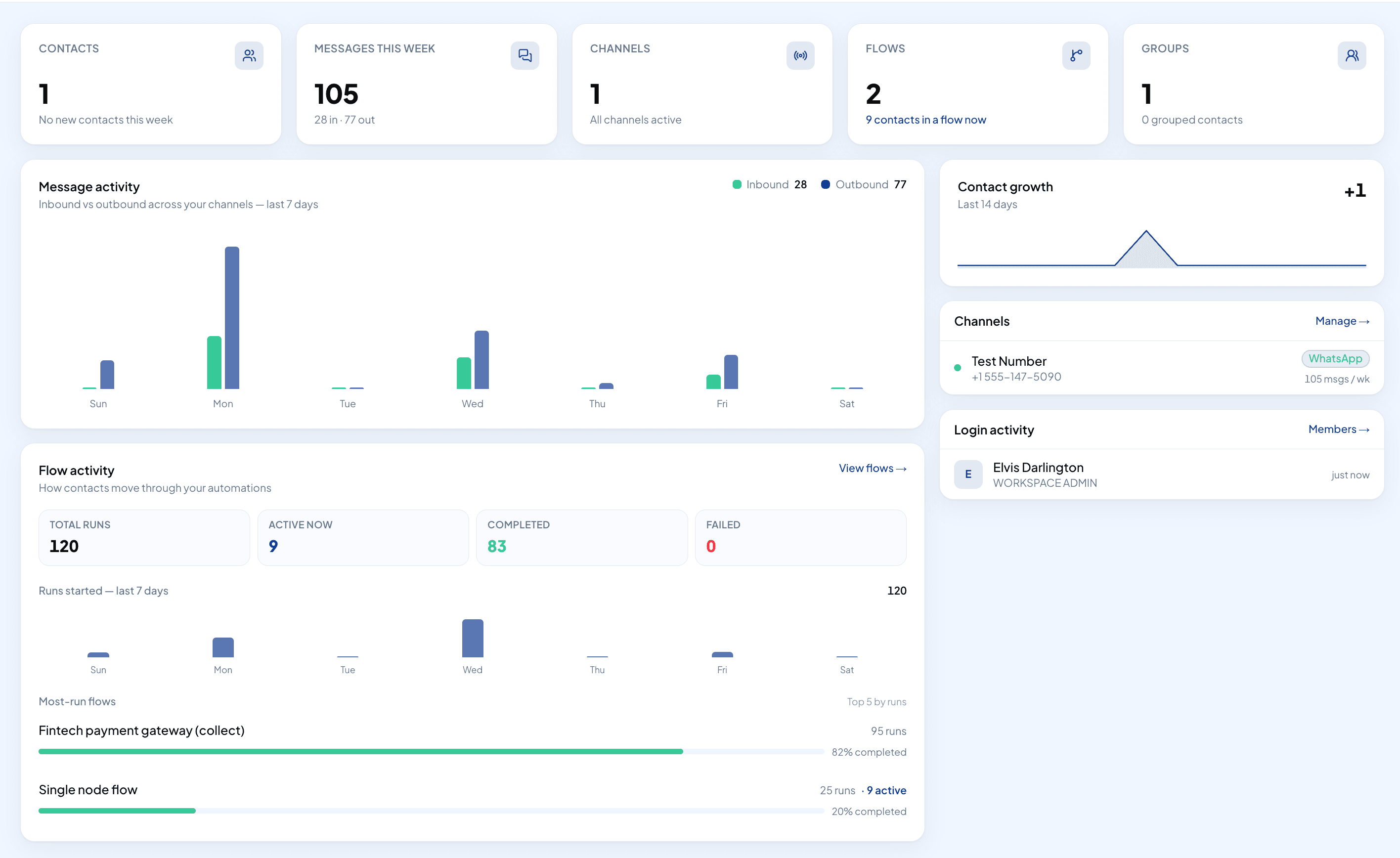Click the 'Top 5 by runs' label

click(876, 702)
